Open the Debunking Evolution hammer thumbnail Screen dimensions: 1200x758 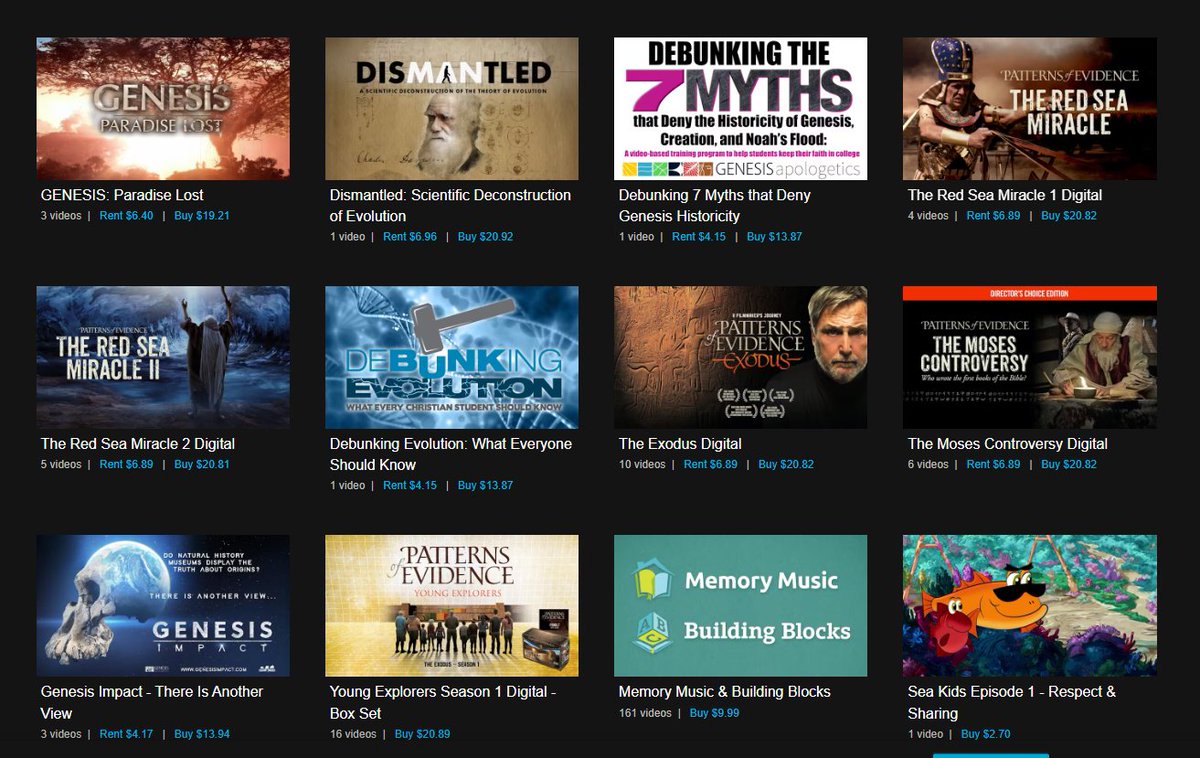452,357
